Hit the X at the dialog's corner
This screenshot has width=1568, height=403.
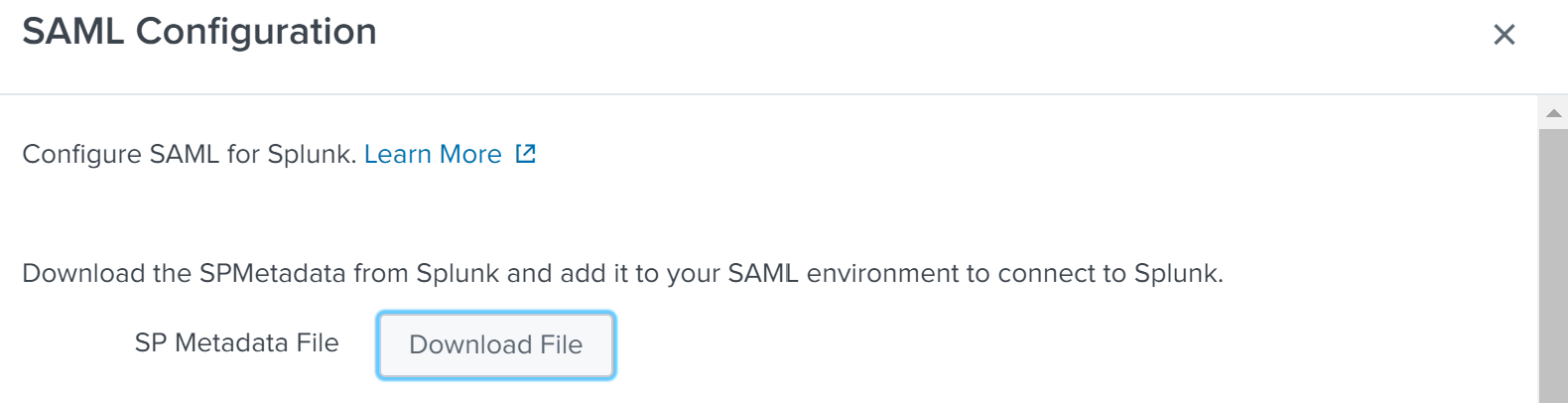point(1503,35)
